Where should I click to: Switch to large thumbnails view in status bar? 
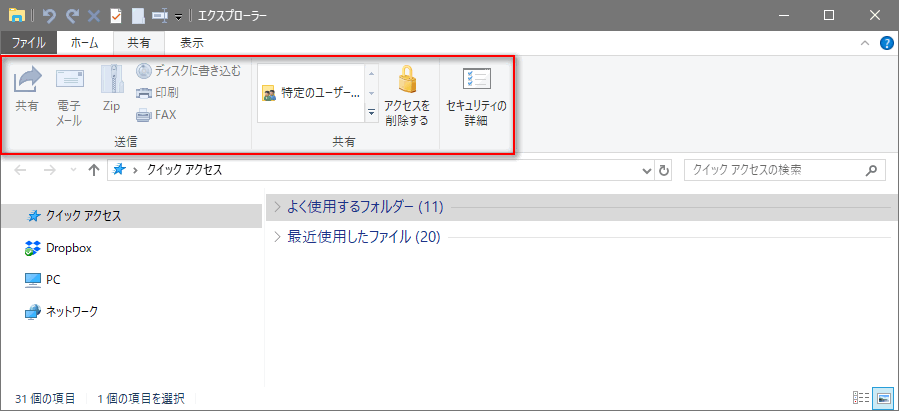click(882, 398)
